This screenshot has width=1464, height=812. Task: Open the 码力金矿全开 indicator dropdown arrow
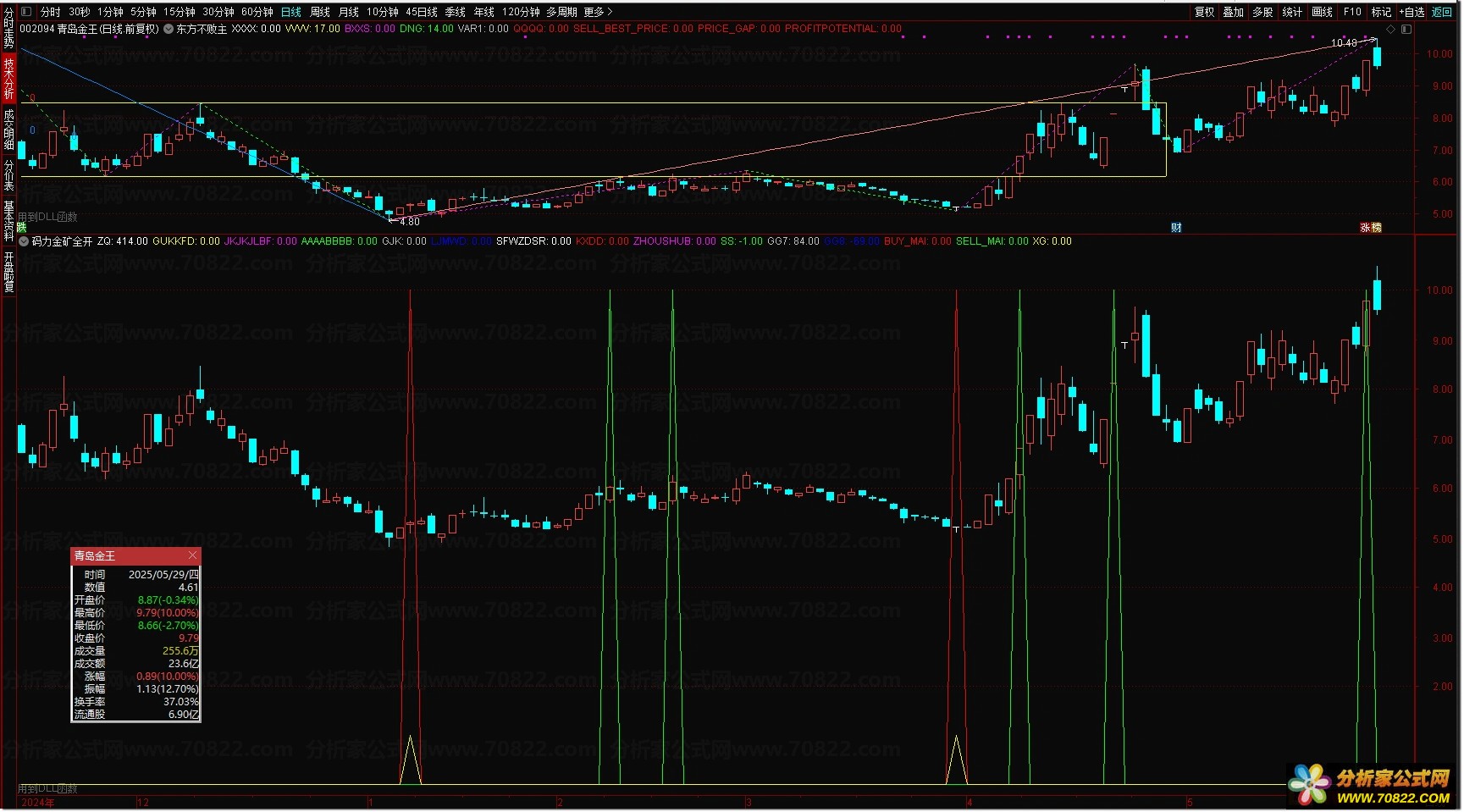point(24,241)
